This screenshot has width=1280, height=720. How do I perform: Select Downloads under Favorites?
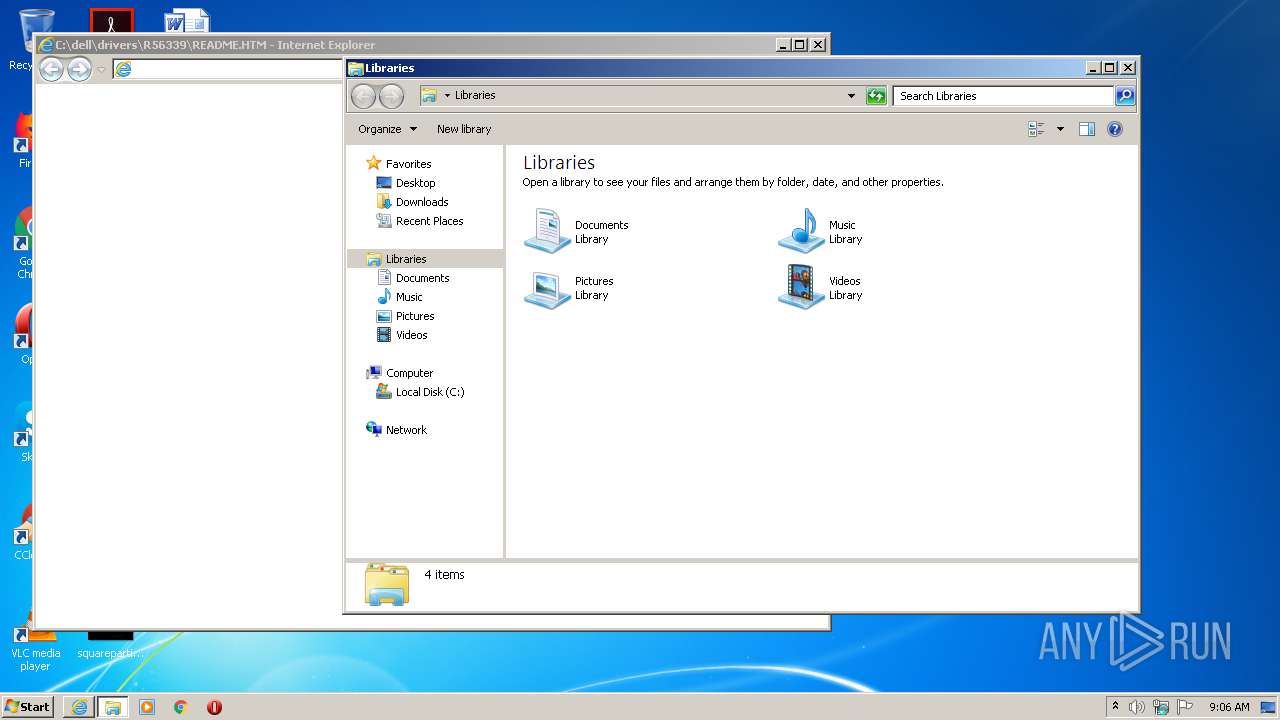412,202
